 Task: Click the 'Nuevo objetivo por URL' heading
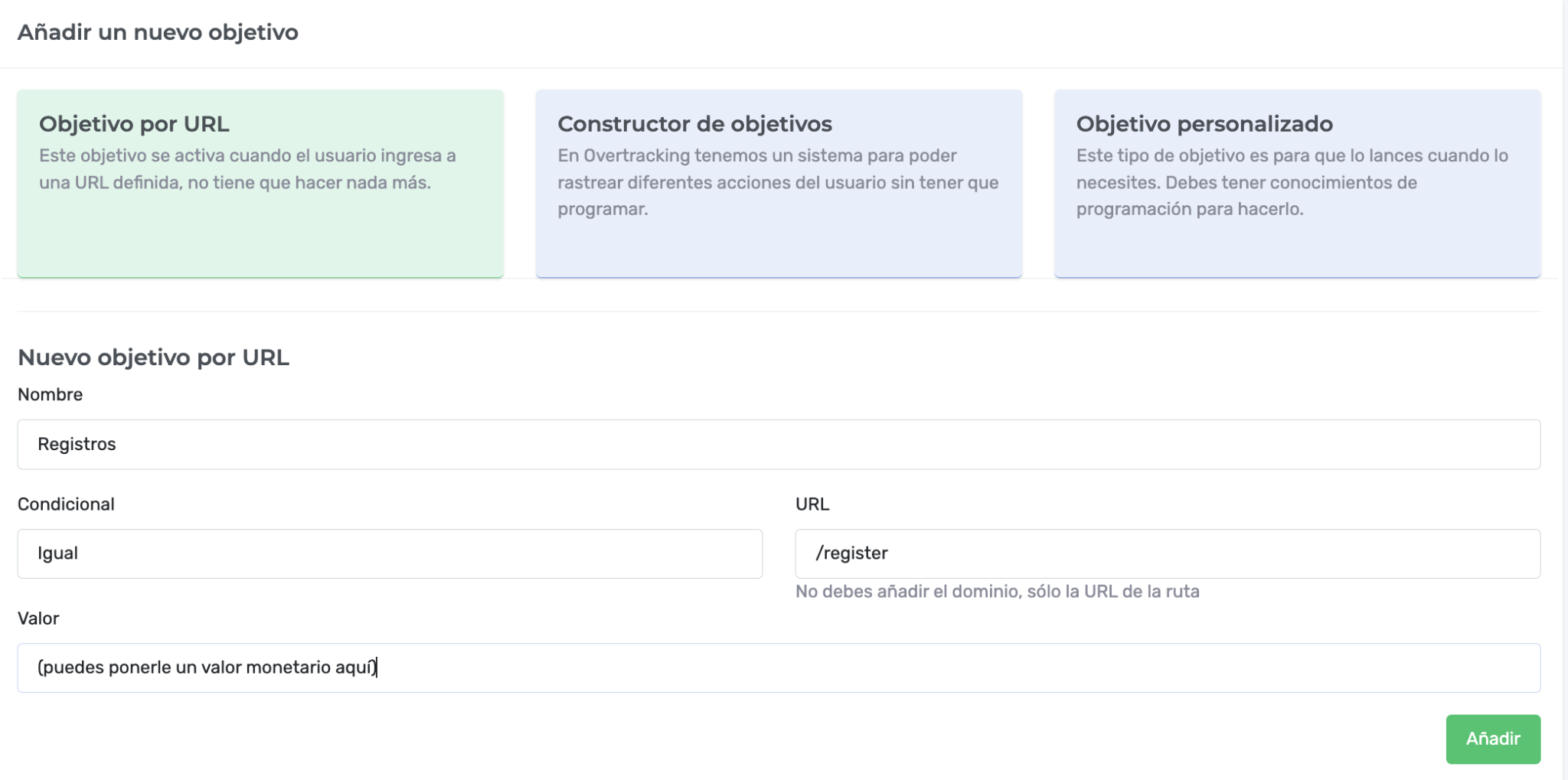coord(153,357)
